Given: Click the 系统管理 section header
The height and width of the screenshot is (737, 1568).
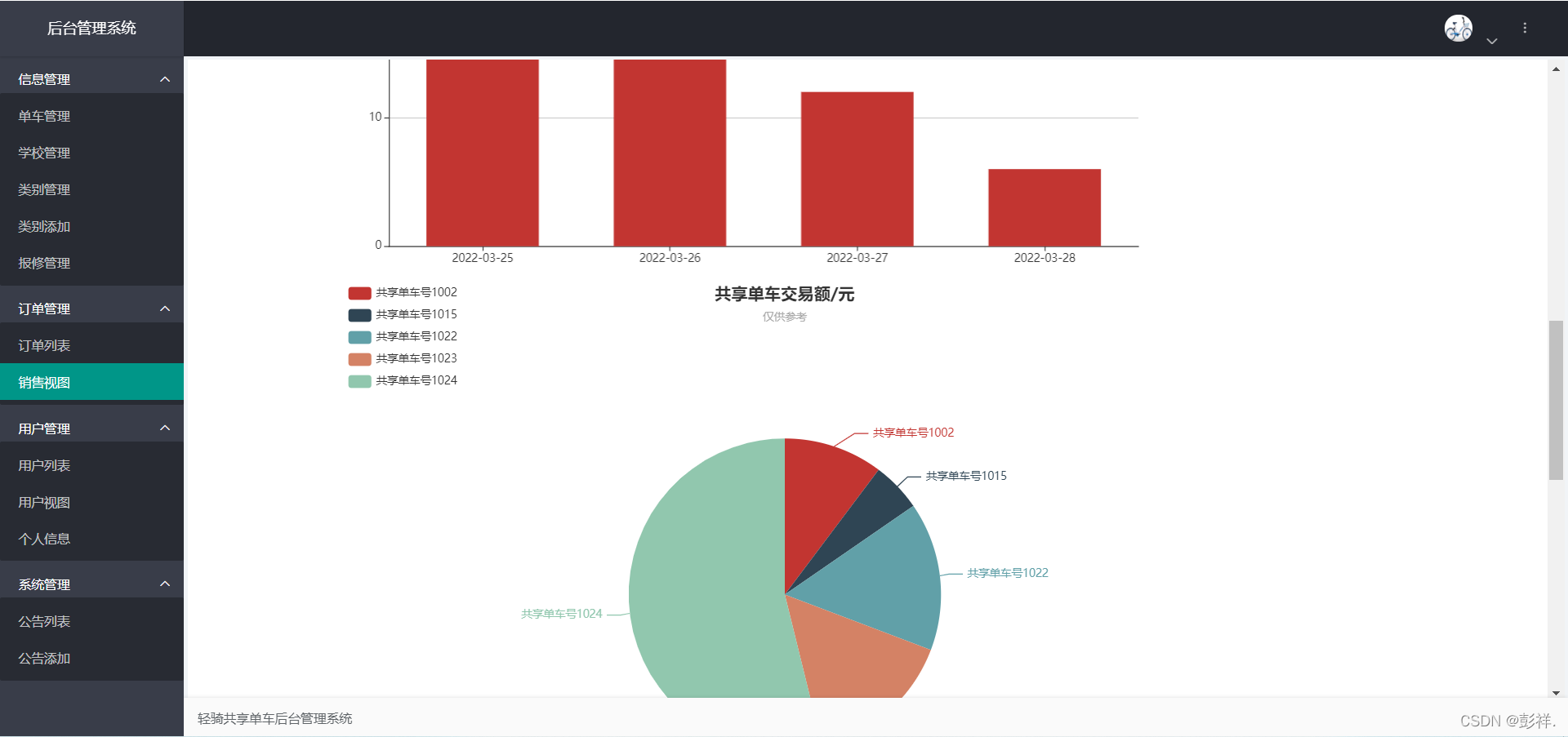Looking at the screenshot, I should (x=91, y=584).
